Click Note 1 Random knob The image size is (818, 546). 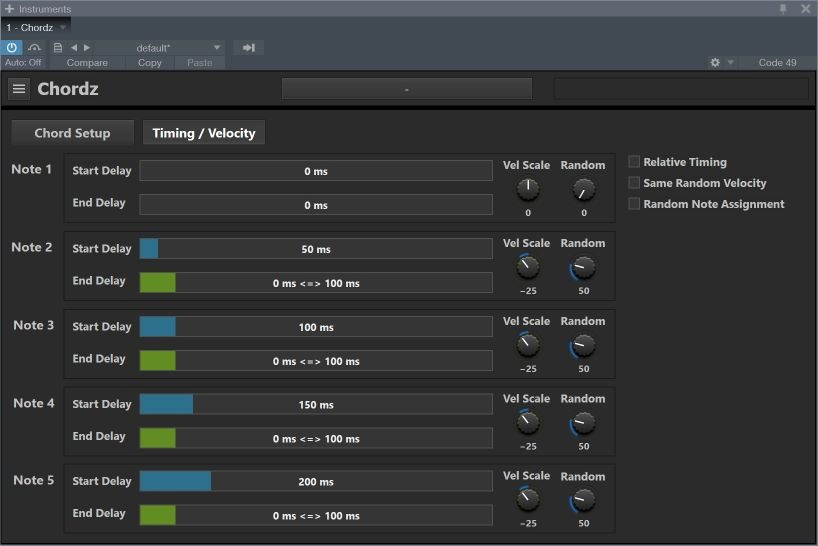584,189
